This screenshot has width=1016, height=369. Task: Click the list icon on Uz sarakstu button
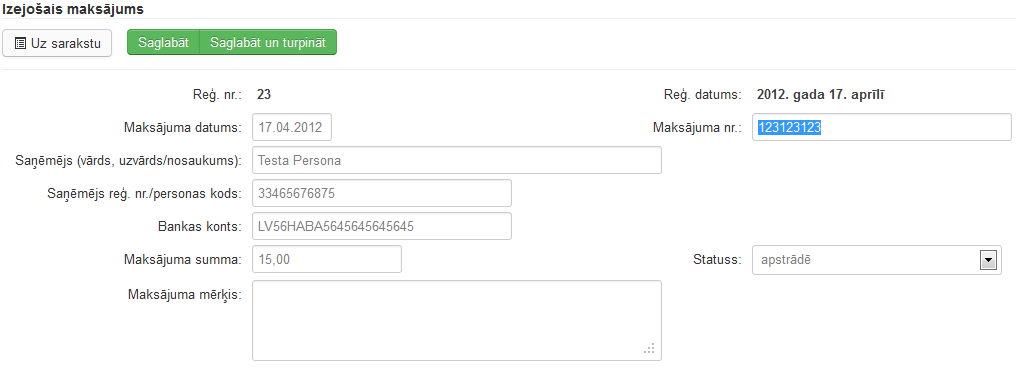click(20, 43)
